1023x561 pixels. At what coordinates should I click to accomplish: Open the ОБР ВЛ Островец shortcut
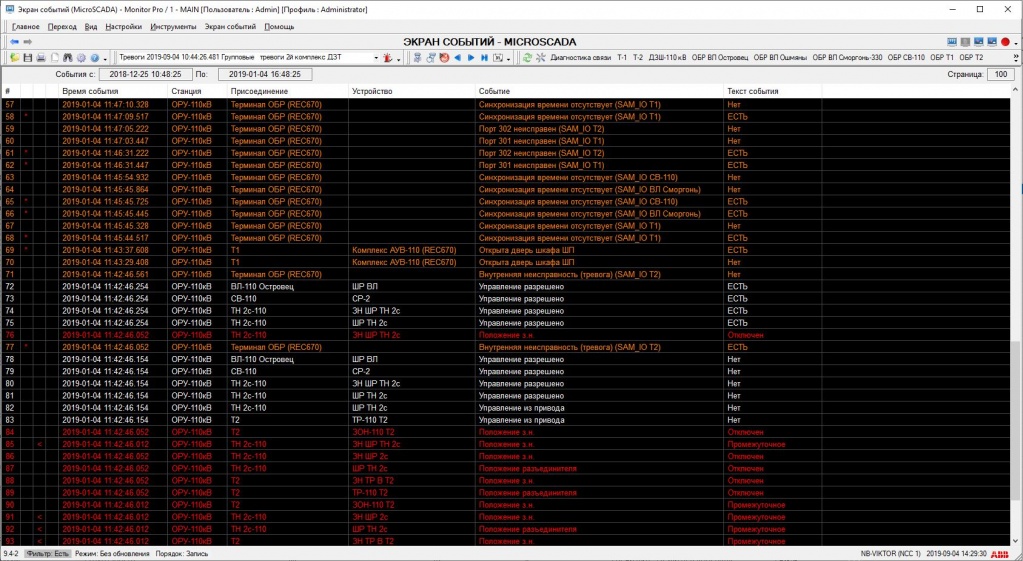pos(720,57)
